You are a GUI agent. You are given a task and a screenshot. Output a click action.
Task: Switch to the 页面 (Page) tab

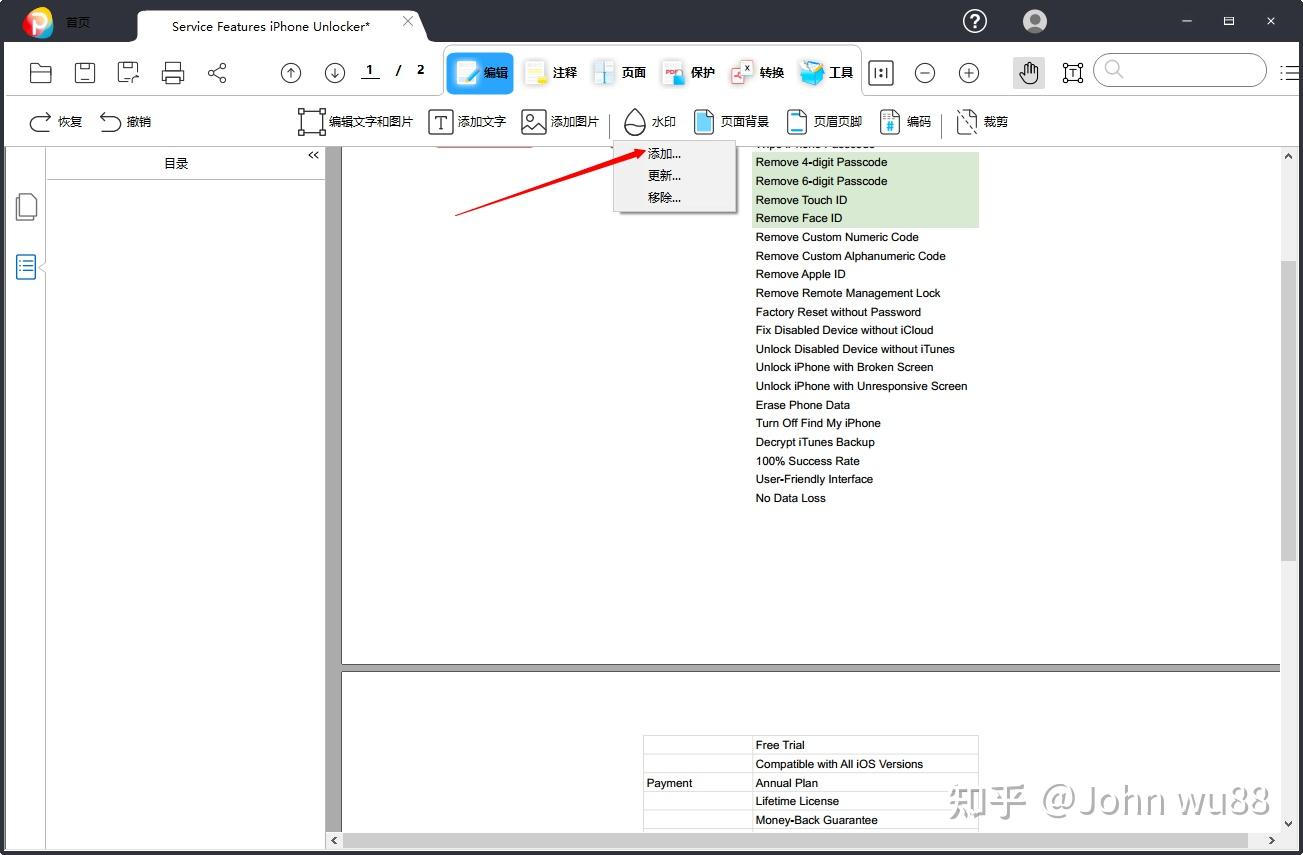(x=619, y=72)
